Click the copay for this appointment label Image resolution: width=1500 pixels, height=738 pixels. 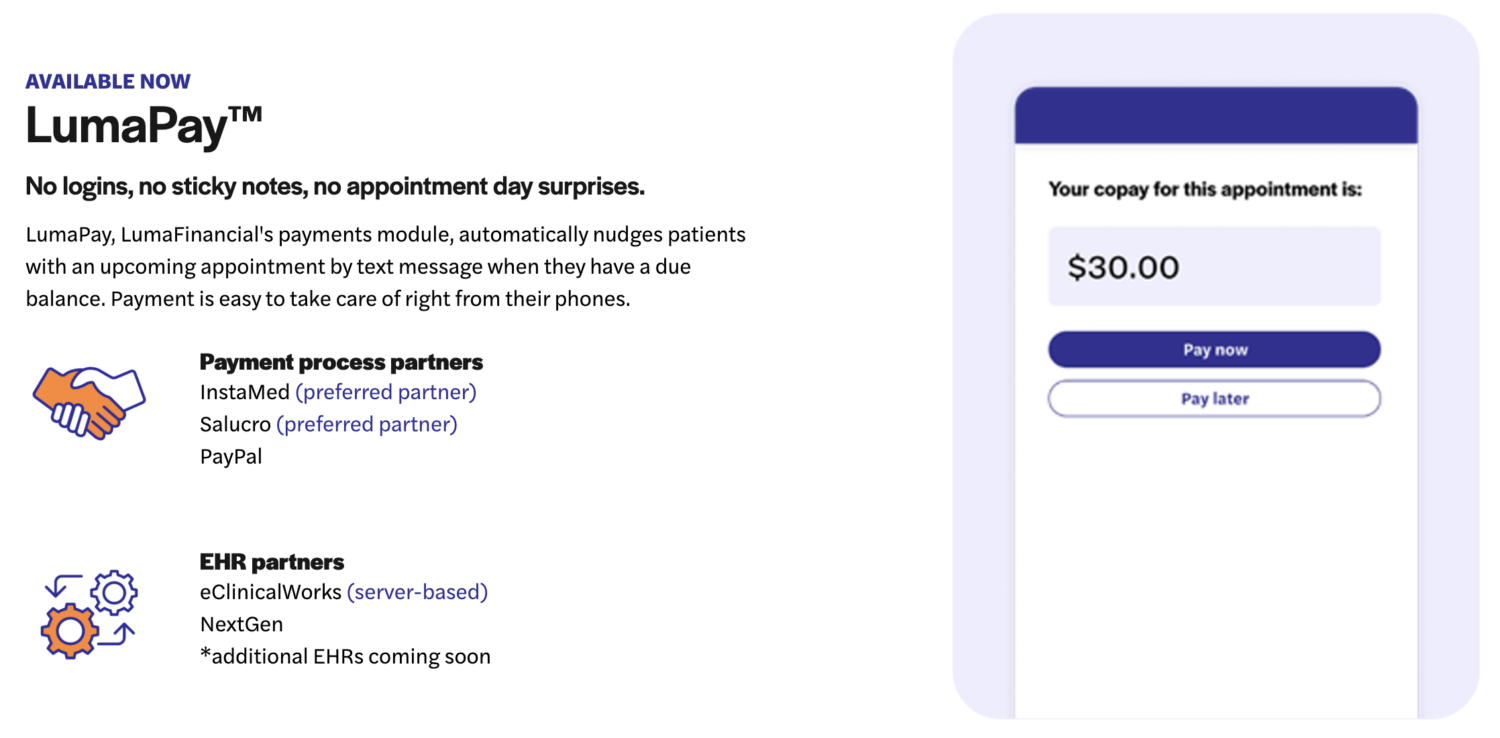[x=1205, y=189]
